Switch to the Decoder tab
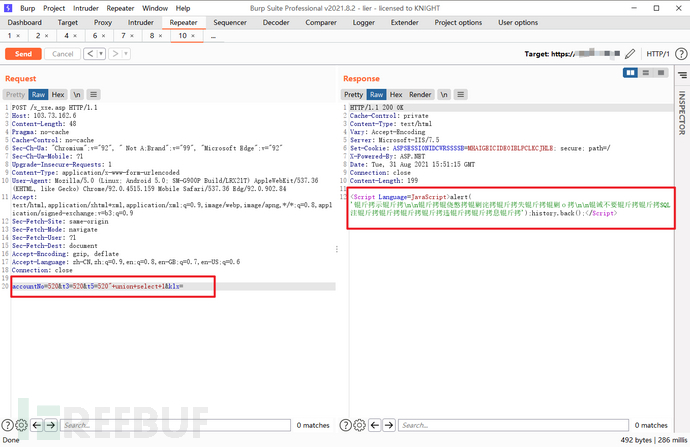690x447 pixels. coord(276,22)
